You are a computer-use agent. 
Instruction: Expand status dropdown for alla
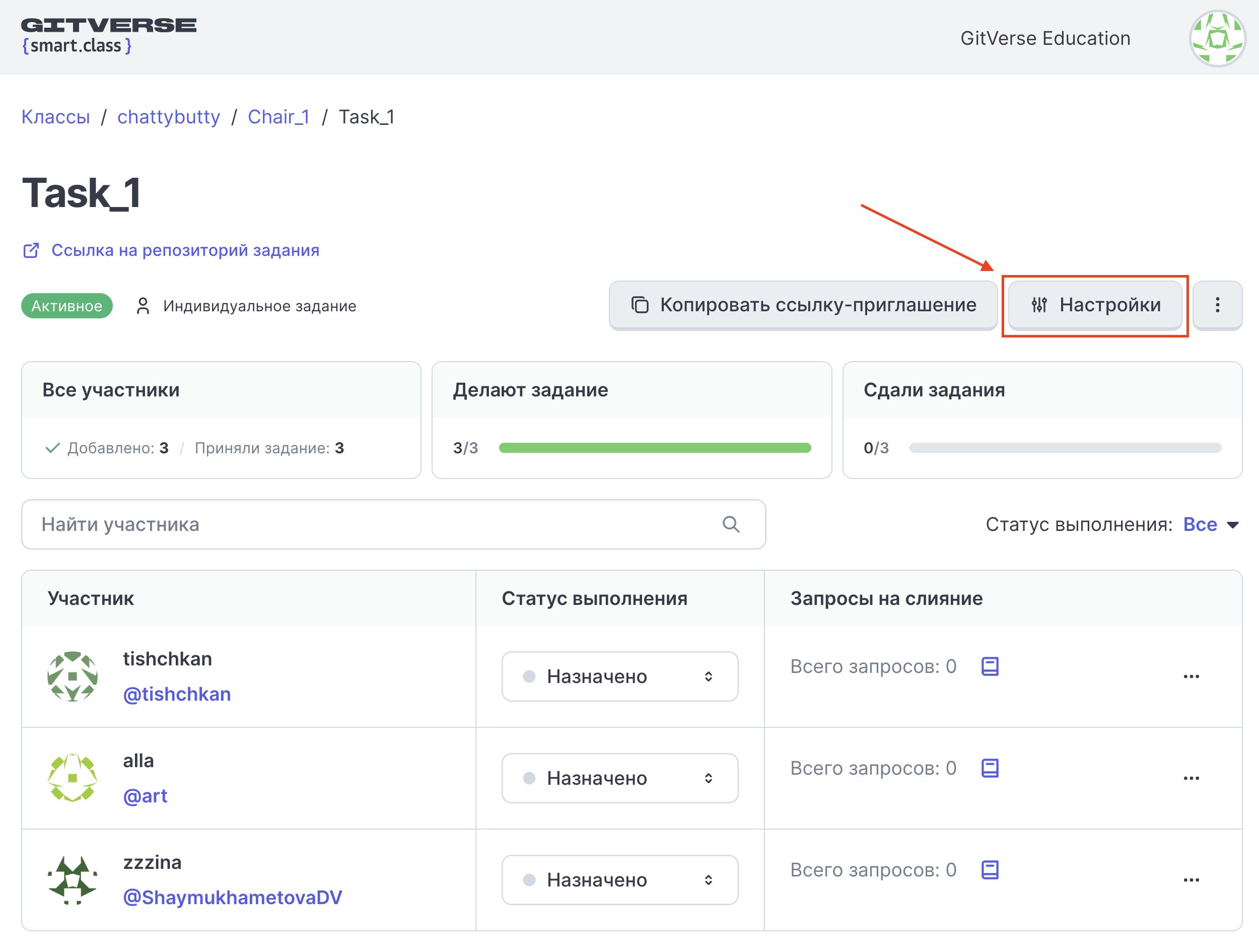pyautogui.click(x=620, y=778)
